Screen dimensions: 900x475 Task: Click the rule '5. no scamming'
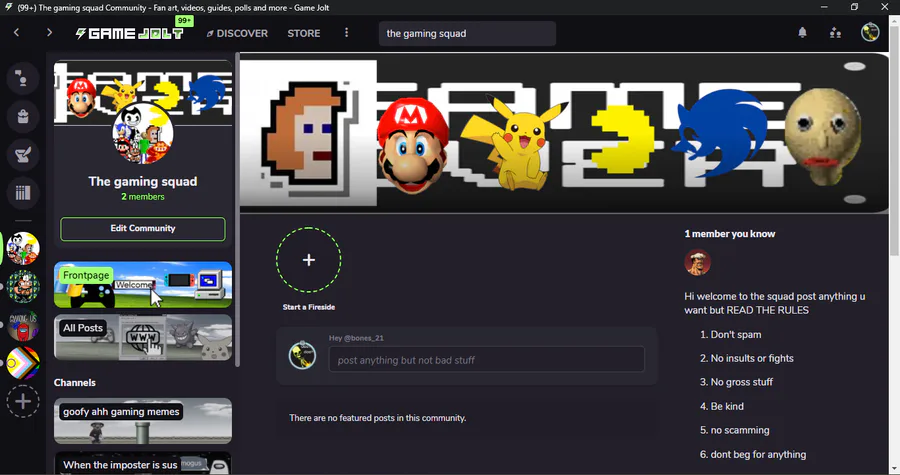tap(734, 430)
